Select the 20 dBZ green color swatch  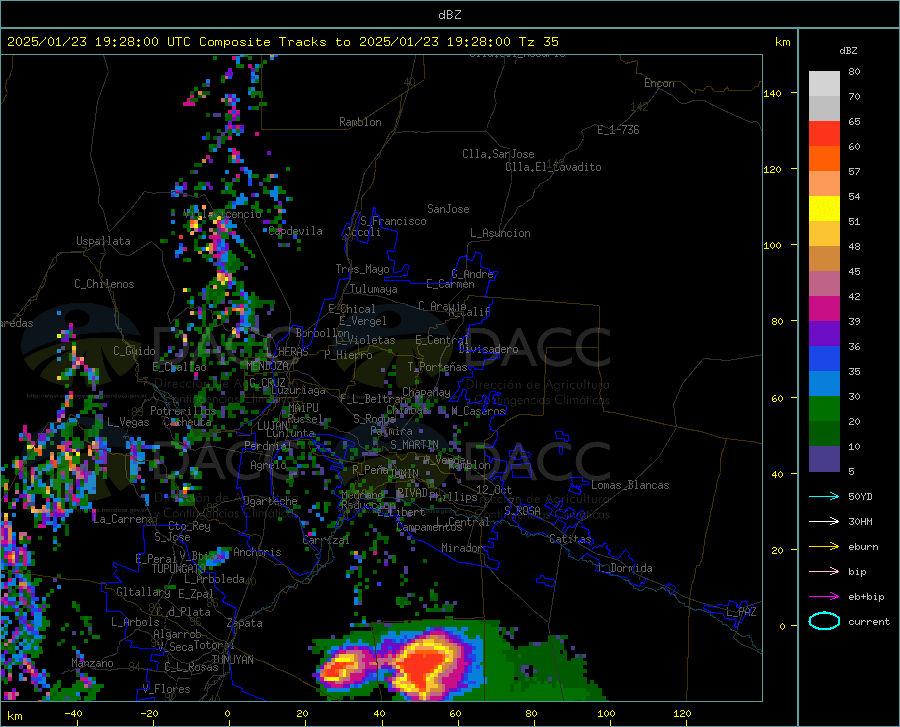point(824,409)
